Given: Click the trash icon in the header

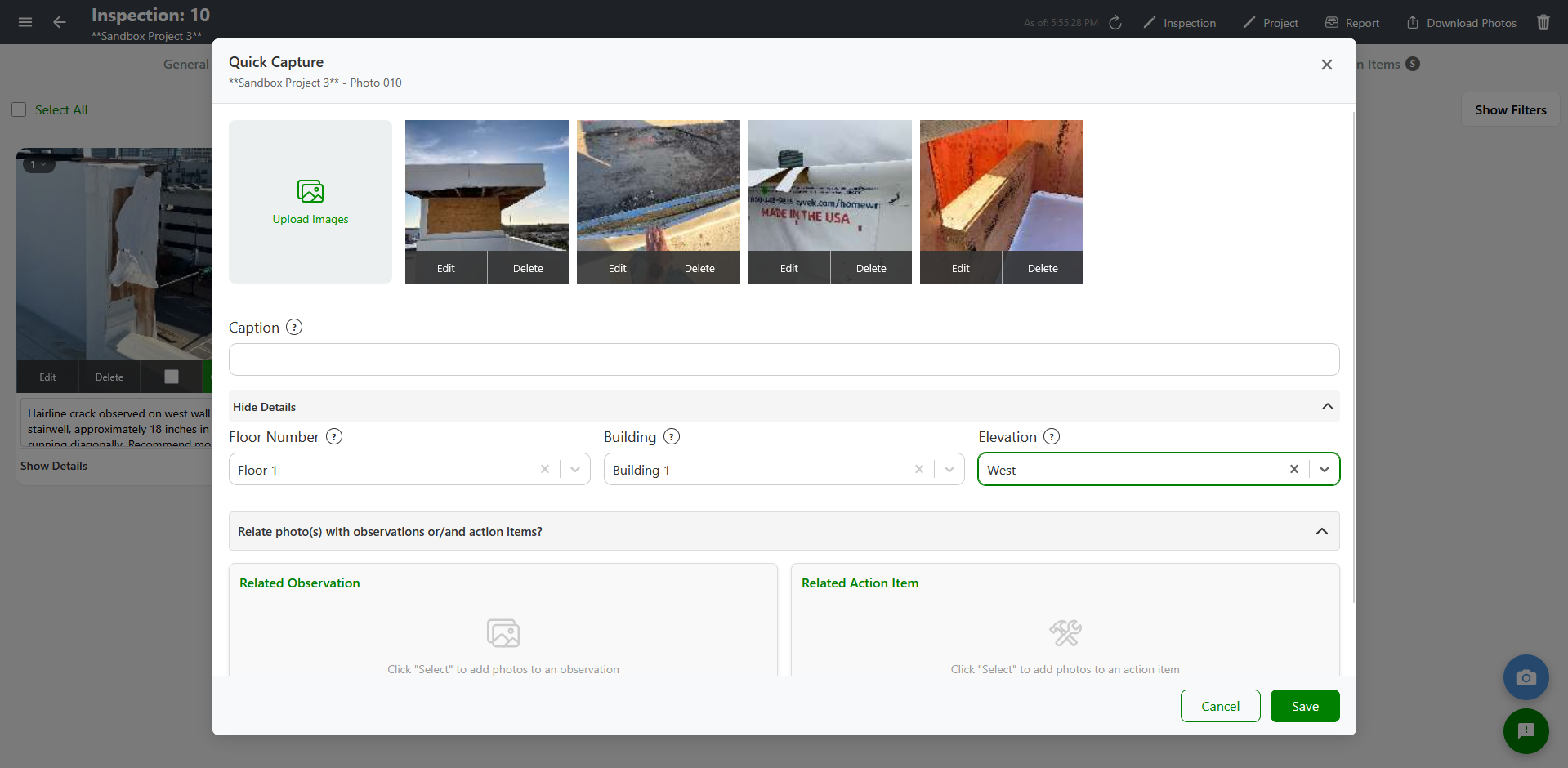Looking at the screenshot, I should 1543,23.
